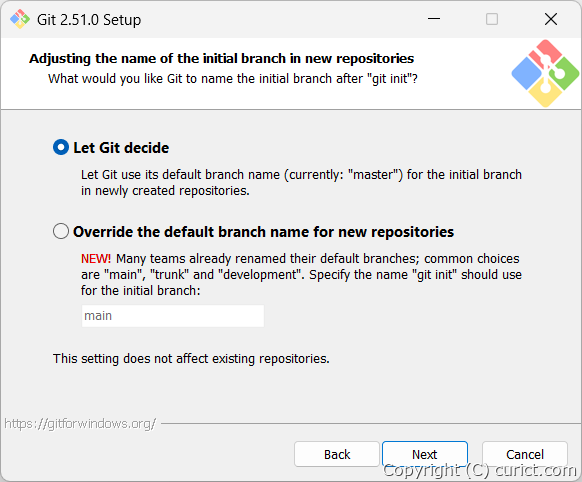Screen dimensions: 582x482
Task: Select the "Let Git decide" radio button
Action: 61,147
